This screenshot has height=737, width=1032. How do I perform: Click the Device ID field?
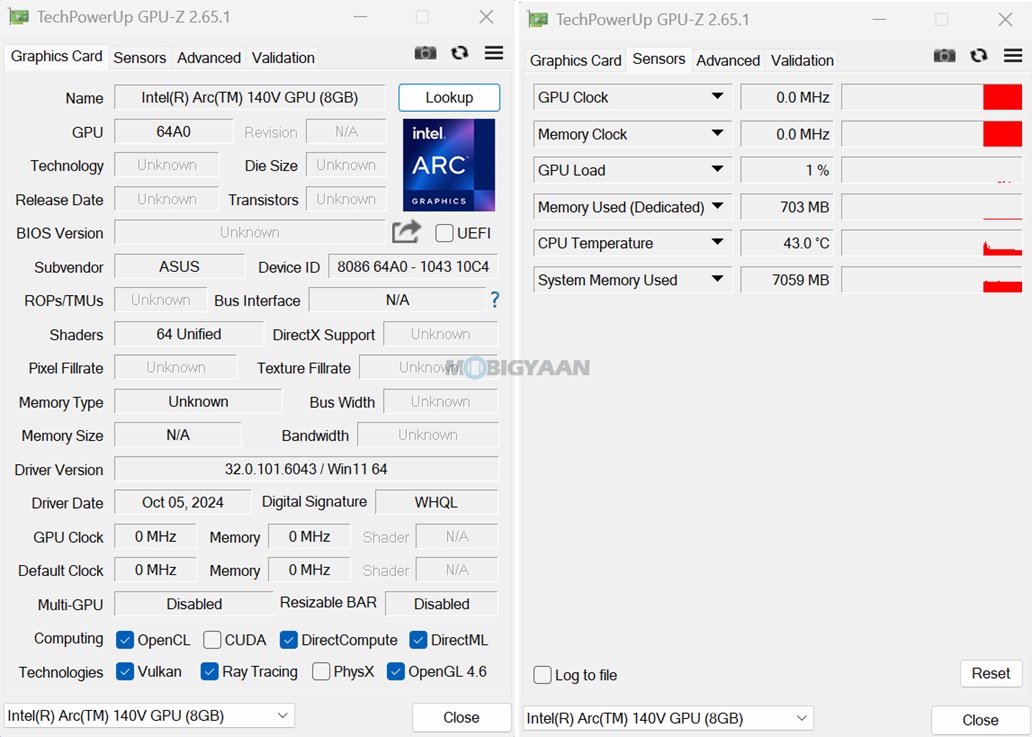(413, 267)
